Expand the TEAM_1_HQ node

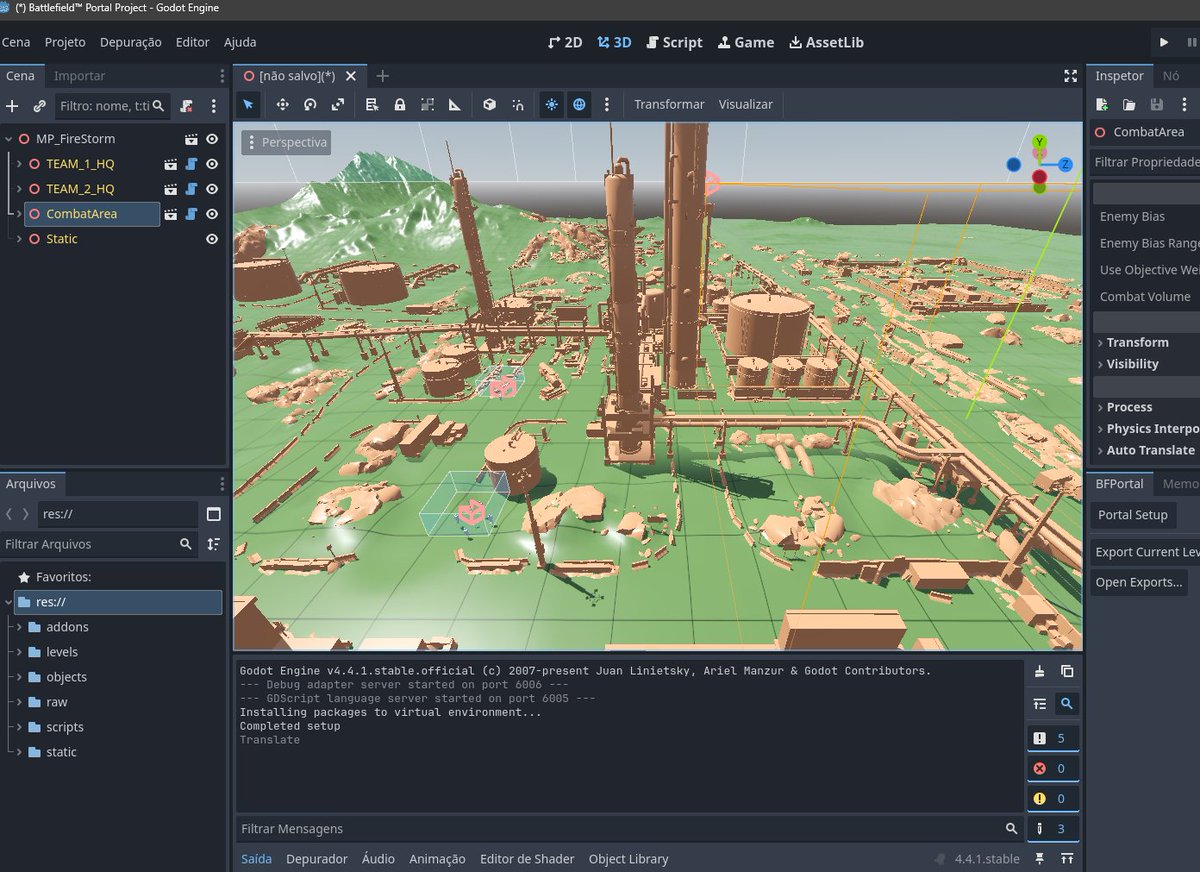click(x=20, y=163)
